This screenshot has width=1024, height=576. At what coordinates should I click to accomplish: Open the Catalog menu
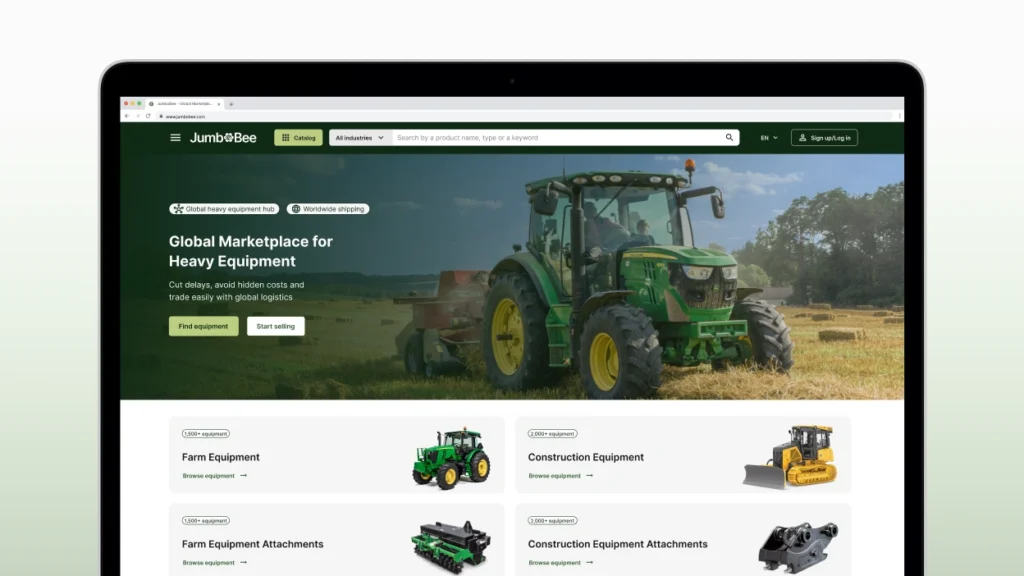click(298, 138)
